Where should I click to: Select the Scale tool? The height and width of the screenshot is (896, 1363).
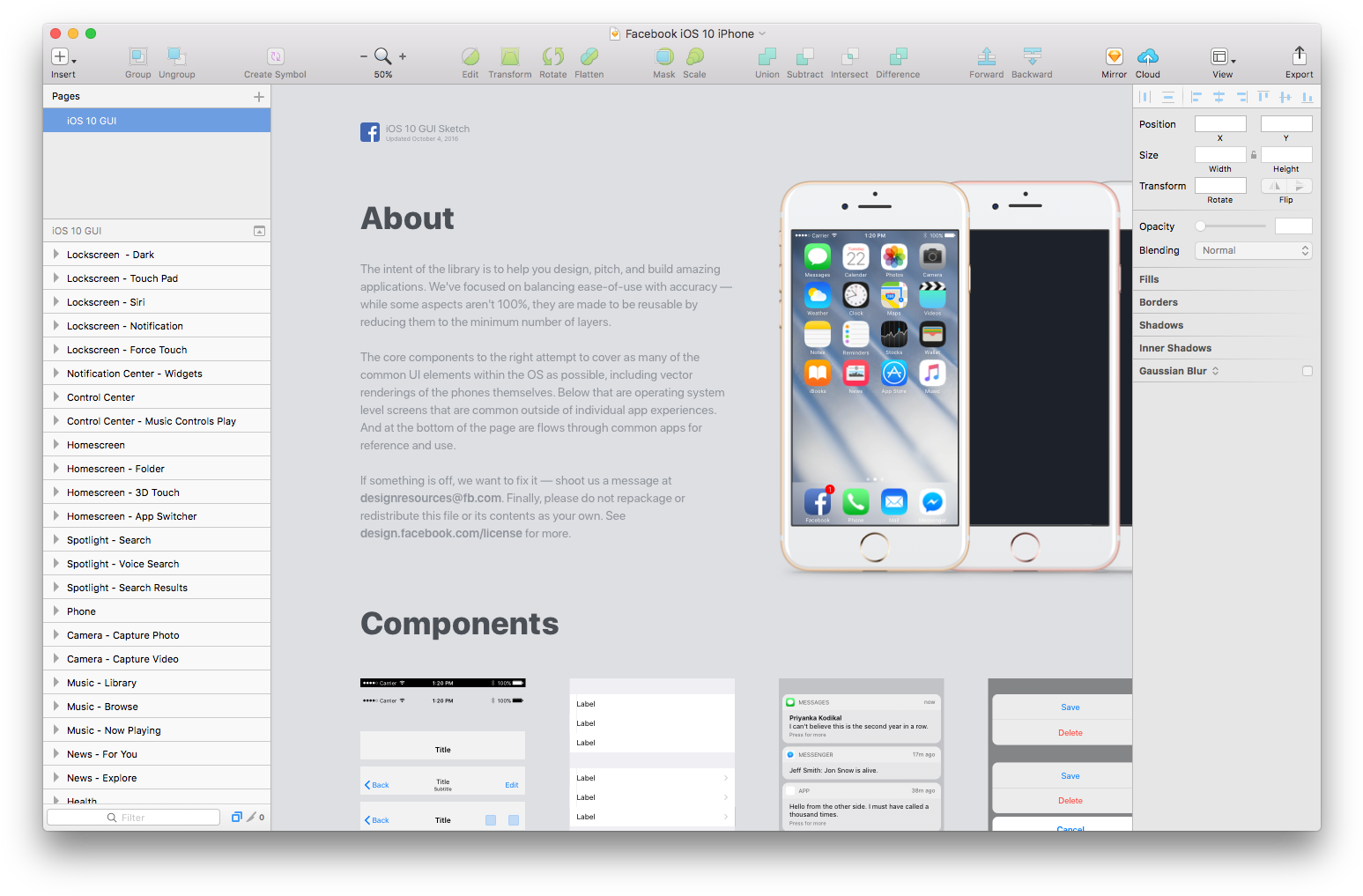pyautogui.click(x=694, y=56)
